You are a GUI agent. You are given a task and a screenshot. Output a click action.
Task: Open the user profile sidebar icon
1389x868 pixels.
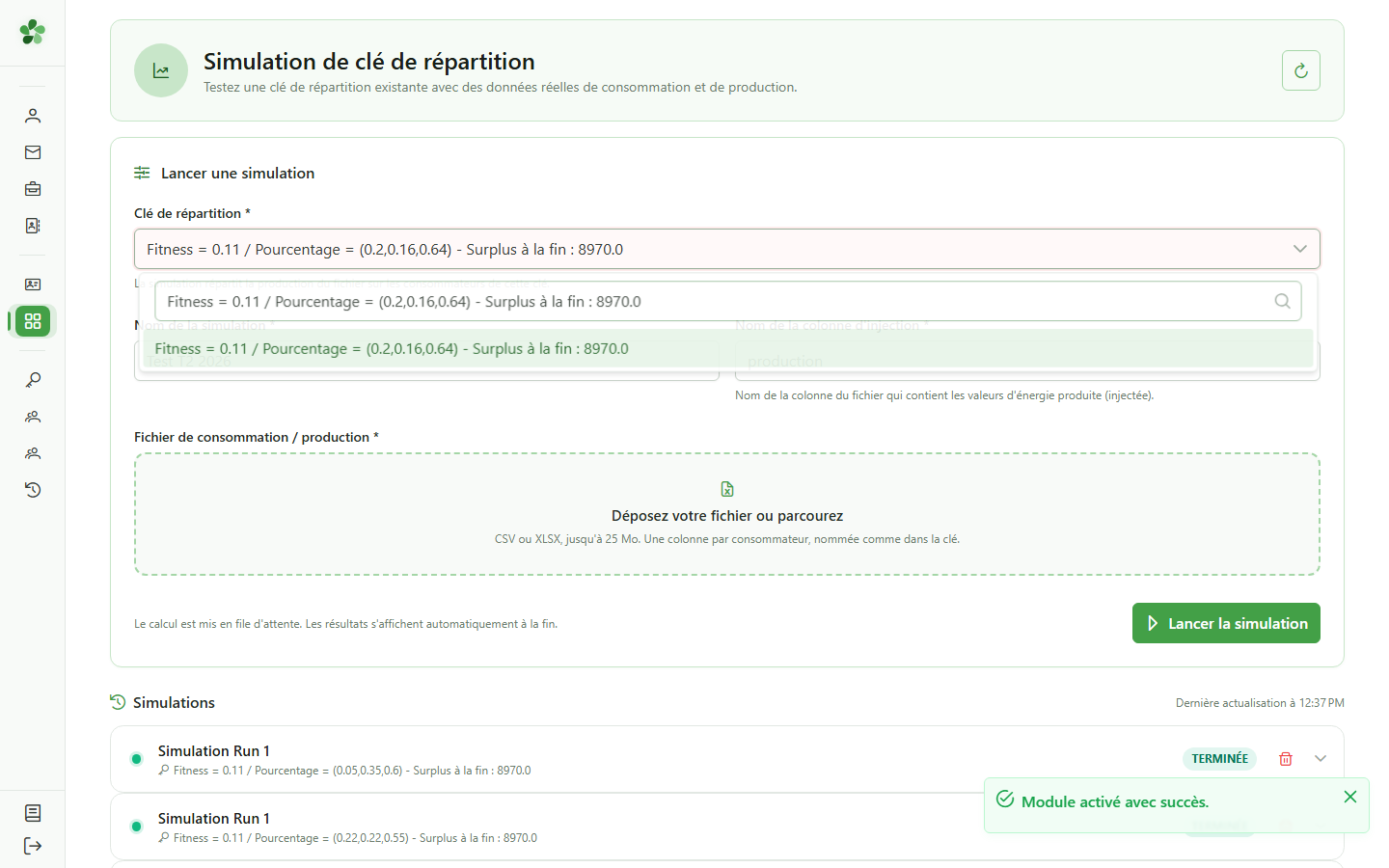click(x=33, y=116)
